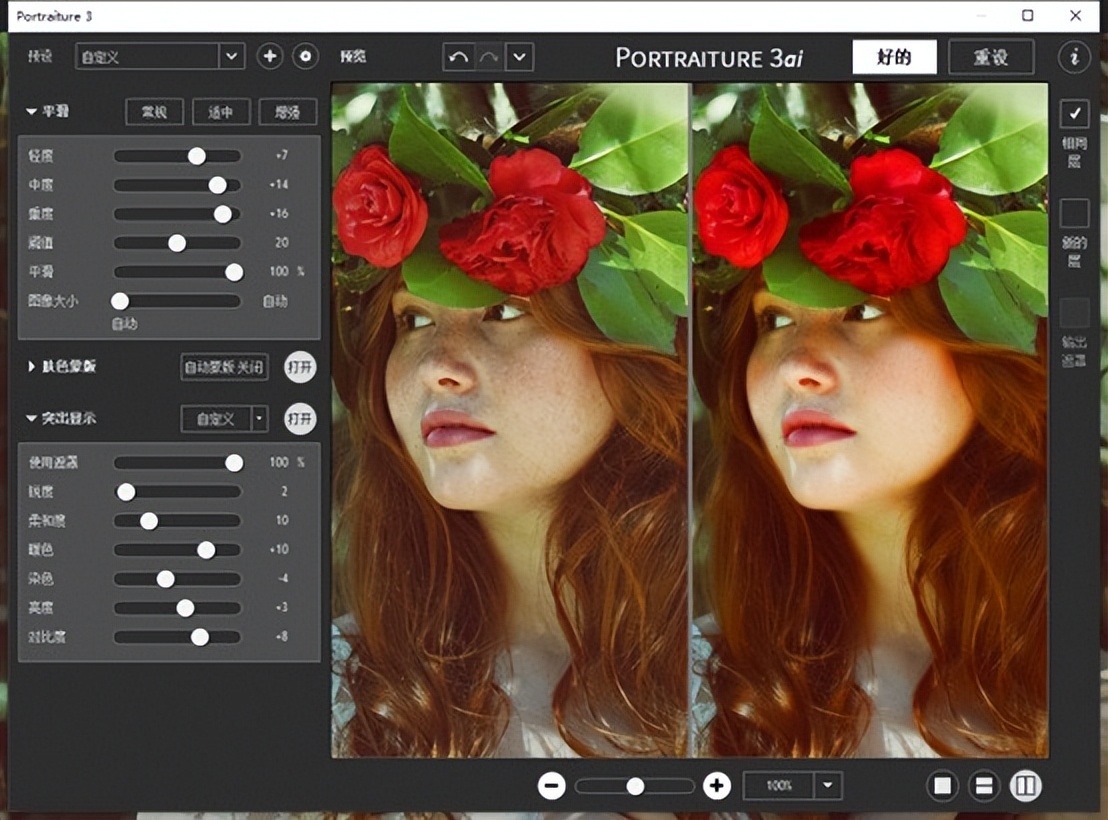Image resolution: width=1108 pixels, height=820 pixels.
Task: Toggle the 突出显示 enhancements 打开 switch
Action: [x=300, y=419]
